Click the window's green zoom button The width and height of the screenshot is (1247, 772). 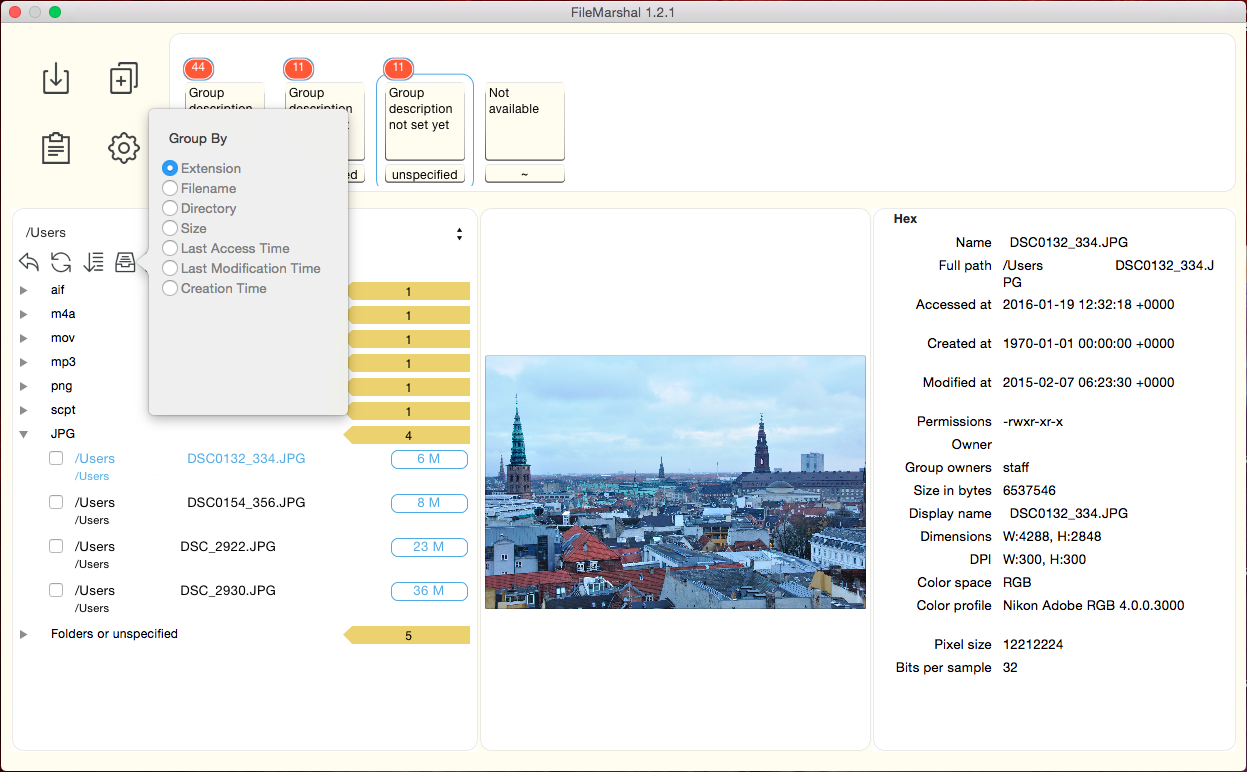click(x=55, y=12)
